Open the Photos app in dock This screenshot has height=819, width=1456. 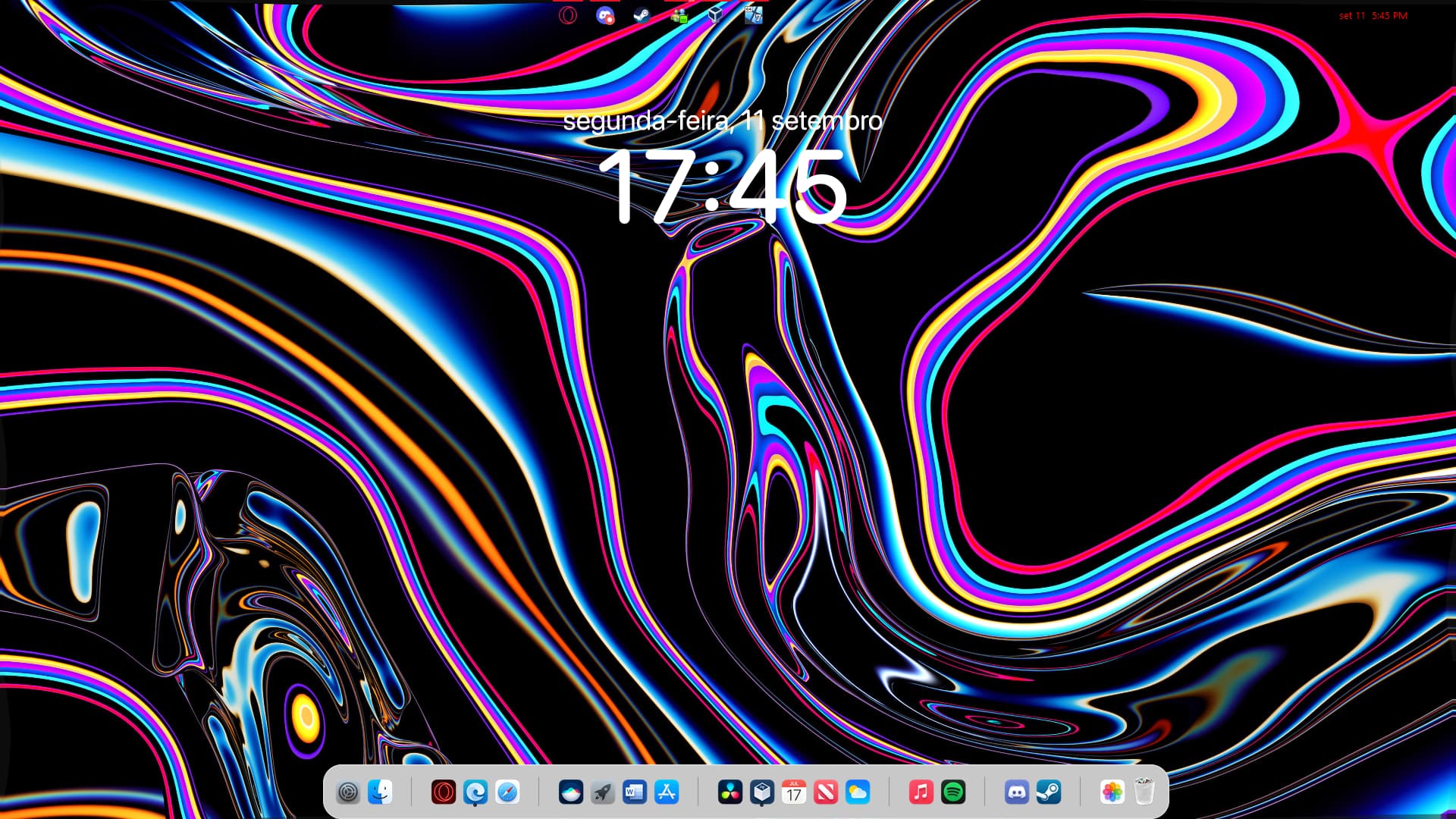point(1112,792)
